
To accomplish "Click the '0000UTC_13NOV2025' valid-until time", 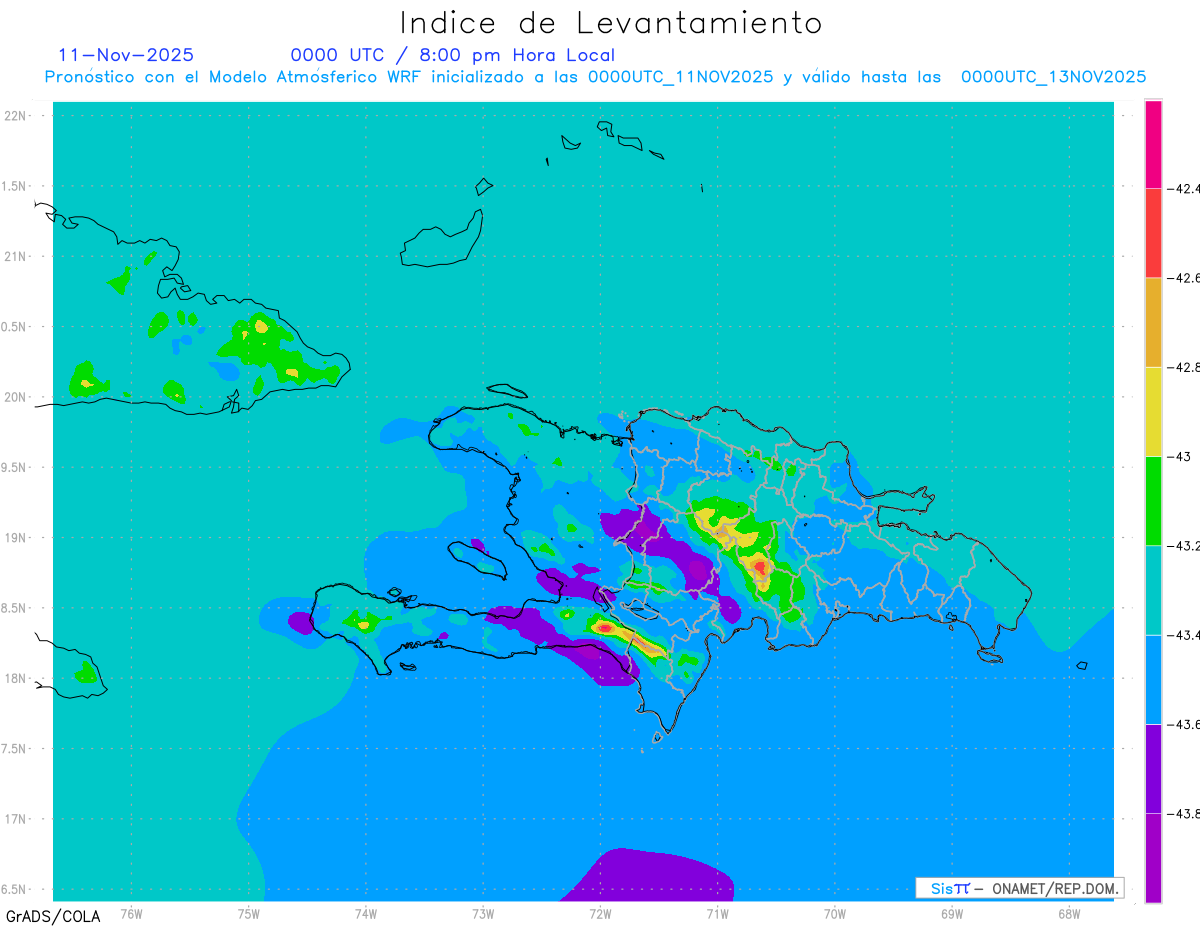I will tap(1053, 77).
